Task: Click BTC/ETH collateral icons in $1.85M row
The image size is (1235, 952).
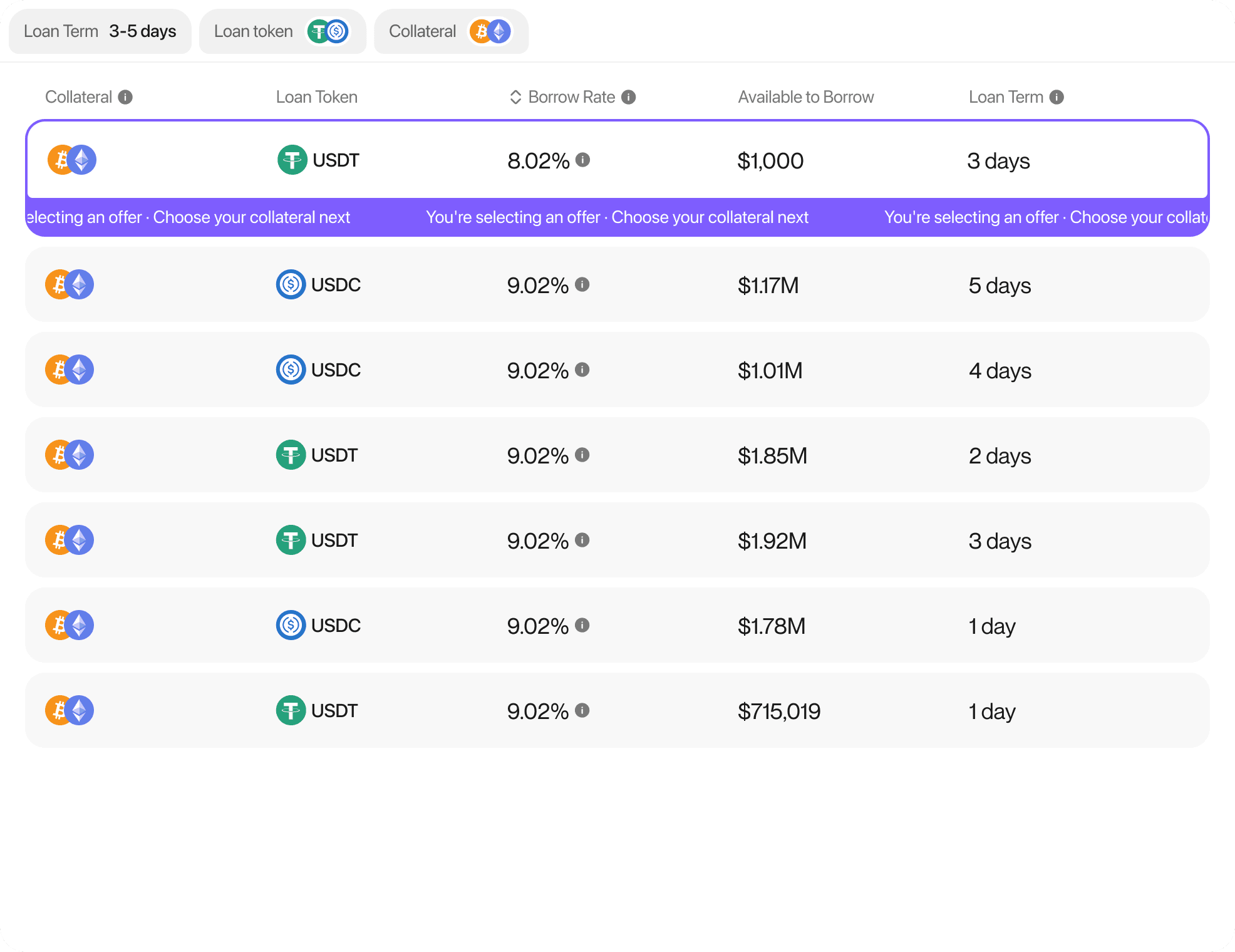Action: point(70,455)
